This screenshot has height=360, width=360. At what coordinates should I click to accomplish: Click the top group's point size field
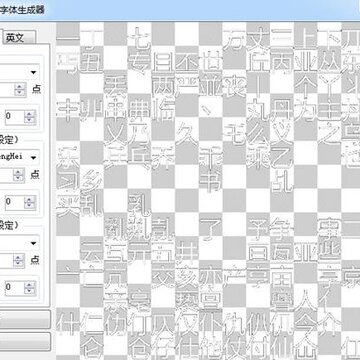7,90
